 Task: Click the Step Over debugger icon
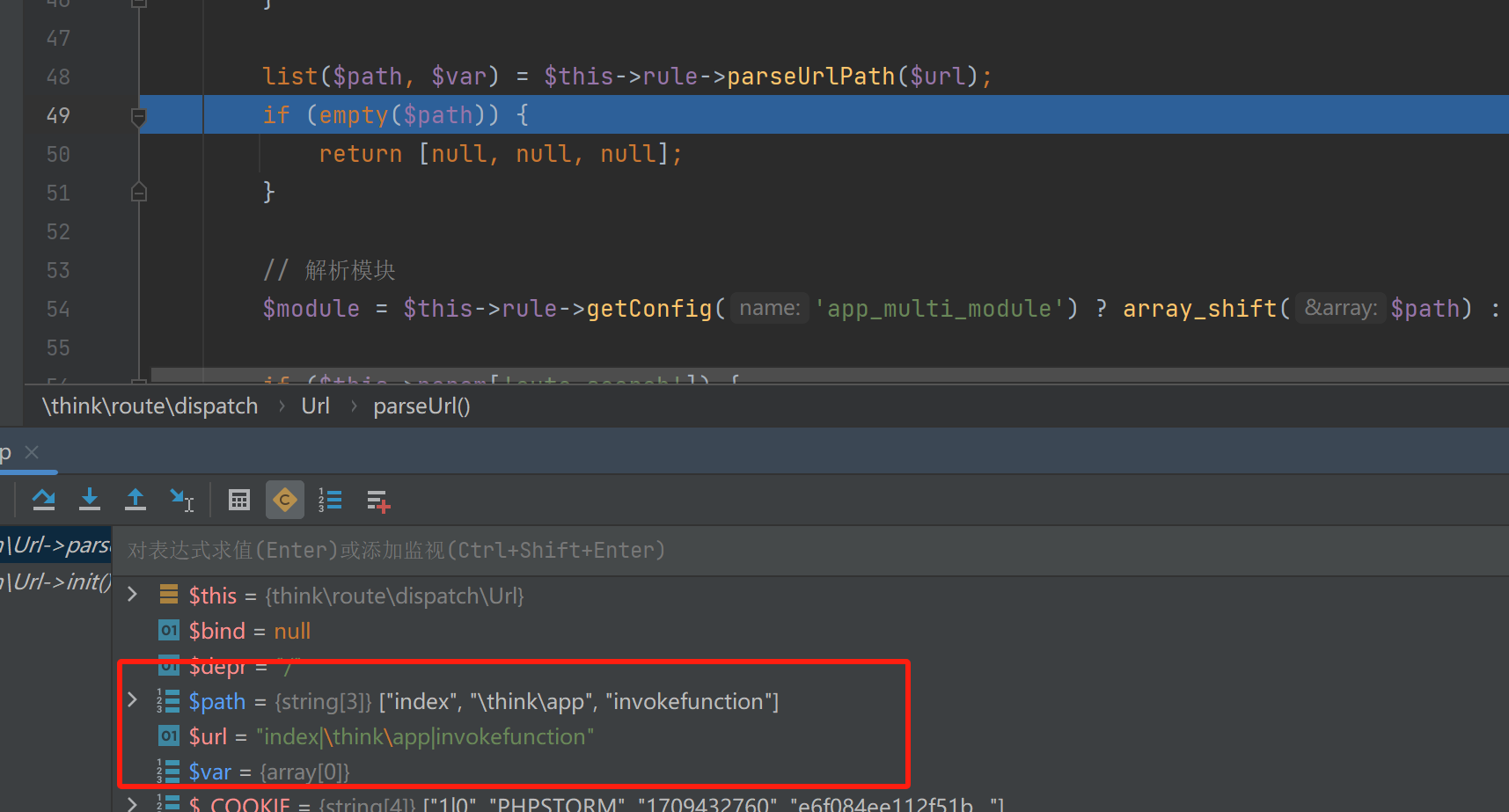(x=43, y=501)
